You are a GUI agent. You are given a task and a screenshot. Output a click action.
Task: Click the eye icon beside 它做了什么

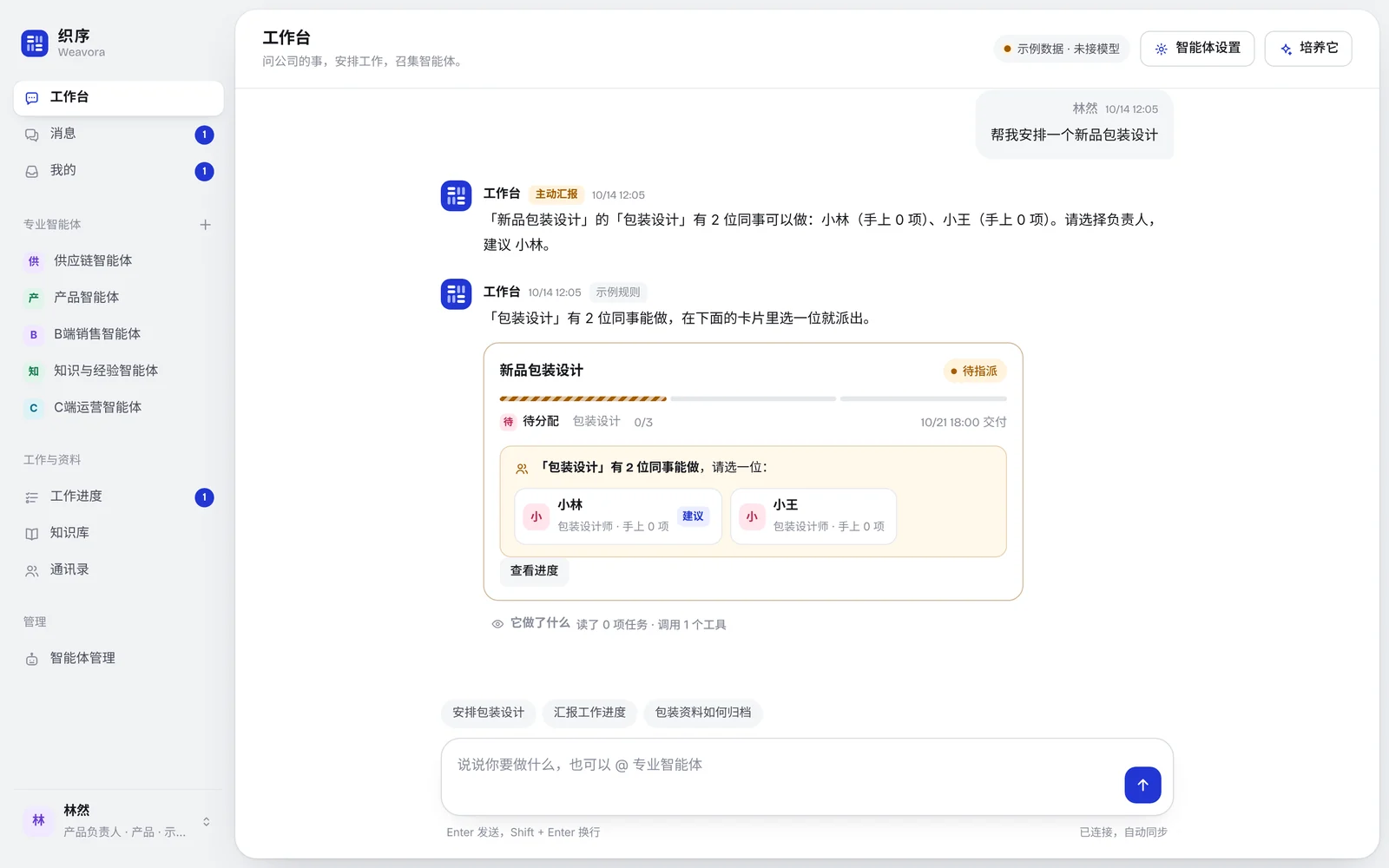click(x=497, y=624)
